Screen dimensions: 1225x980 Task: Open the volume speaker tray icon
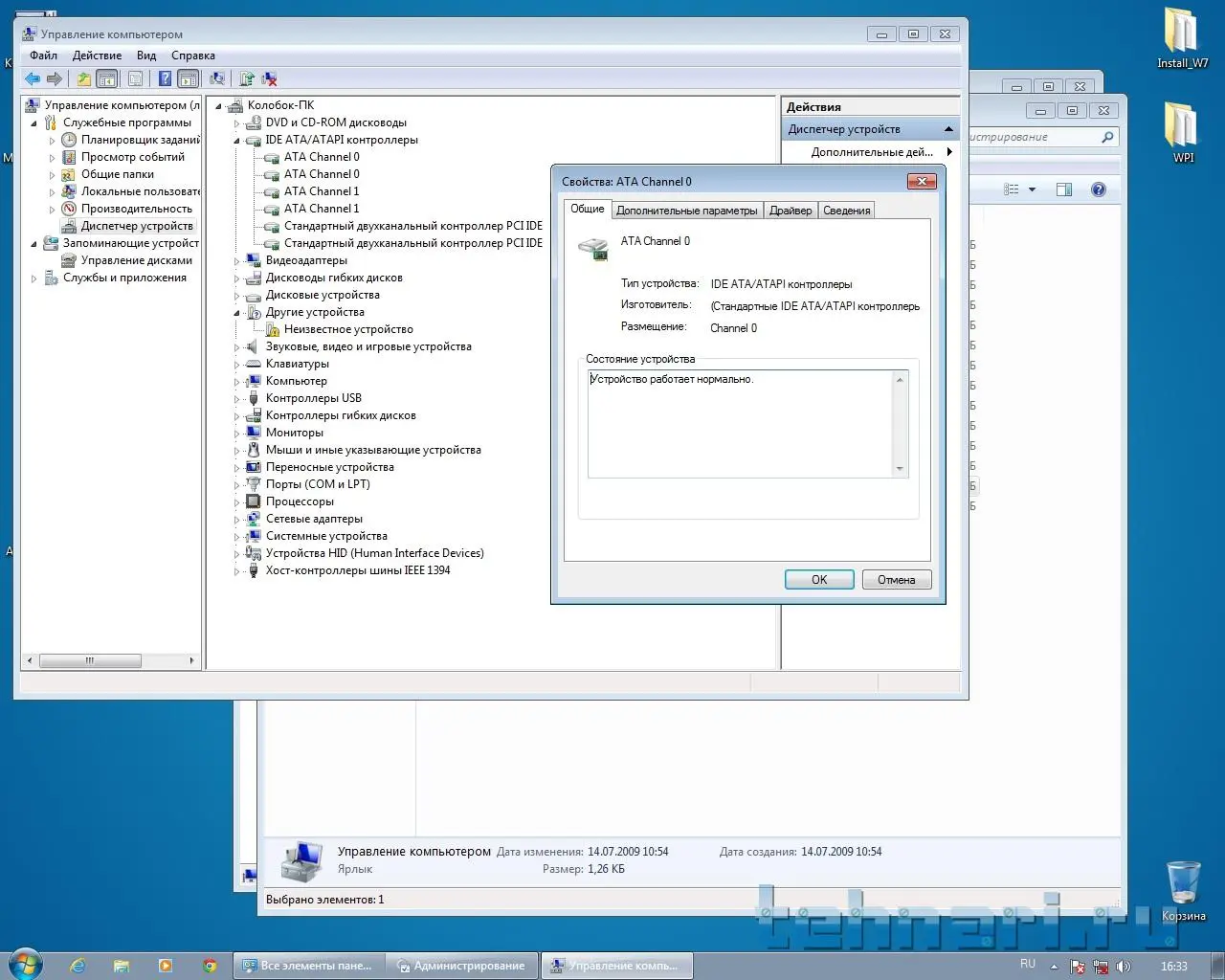(x=1124, y=967)
